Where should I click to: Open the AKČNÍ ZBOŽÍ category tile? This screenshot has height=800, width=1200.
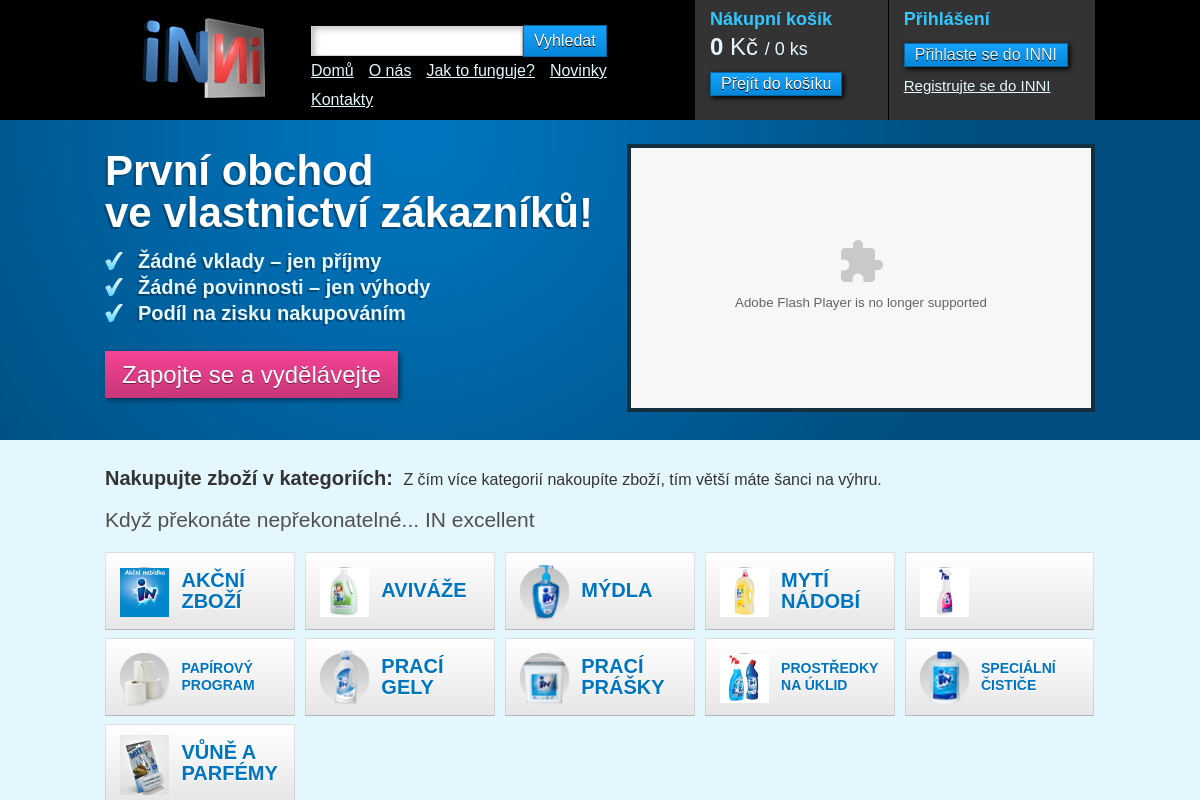pos(199,590)
